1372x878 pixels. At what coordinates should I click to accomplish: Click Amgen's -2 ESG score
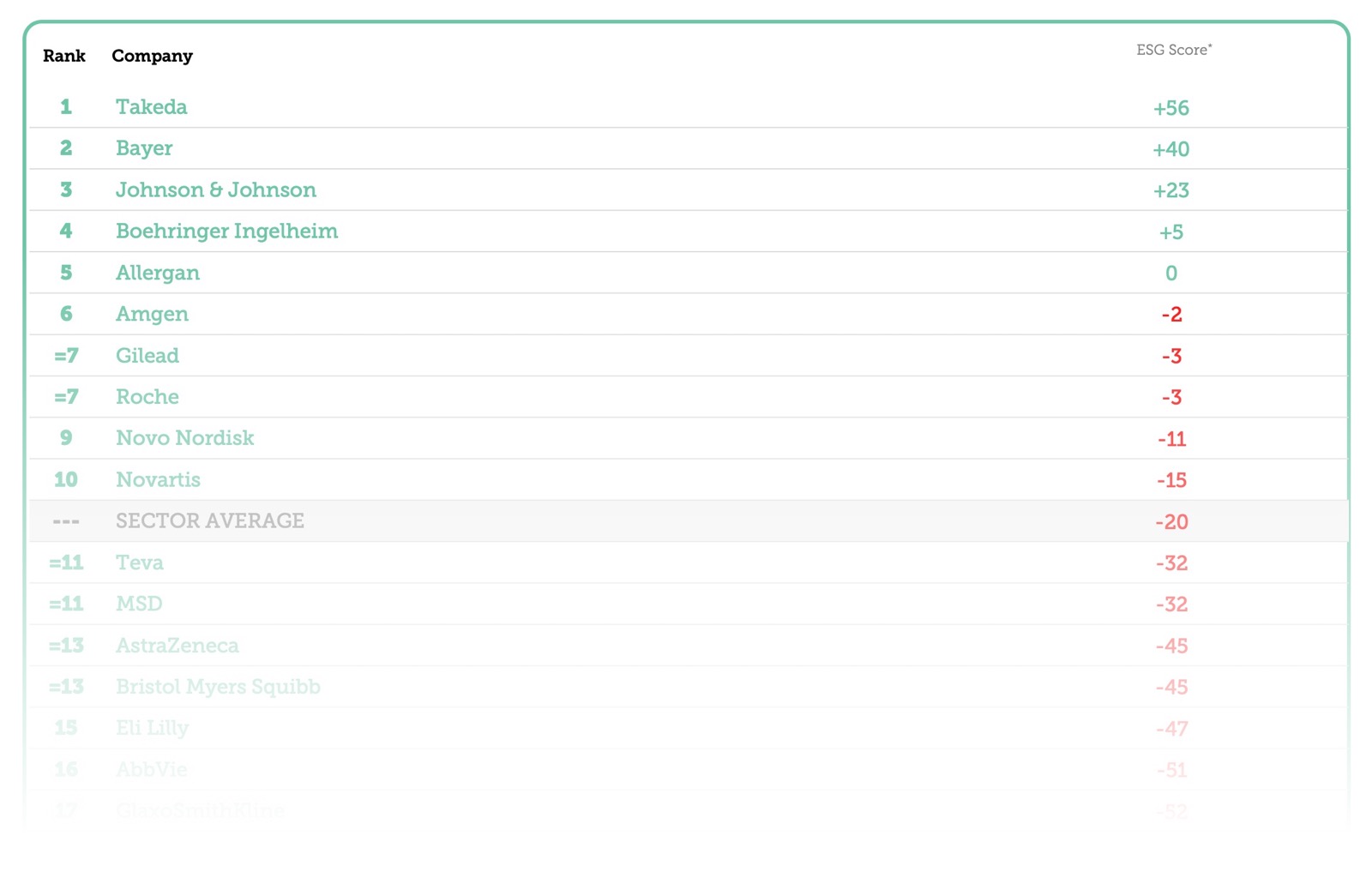pyautogui.click(x=1171, y=315)
